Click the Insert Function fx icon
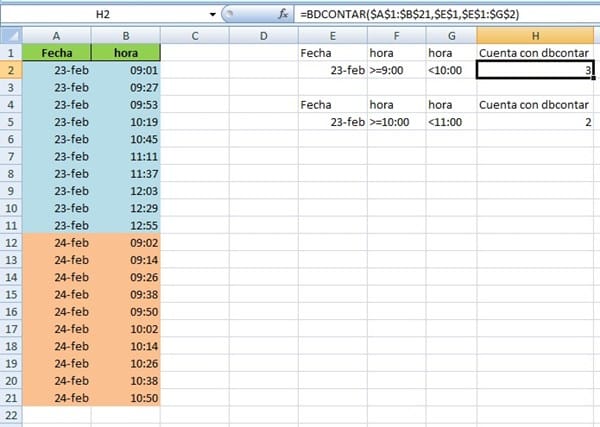Screen dimensions: 600x427 pos(283,15)
